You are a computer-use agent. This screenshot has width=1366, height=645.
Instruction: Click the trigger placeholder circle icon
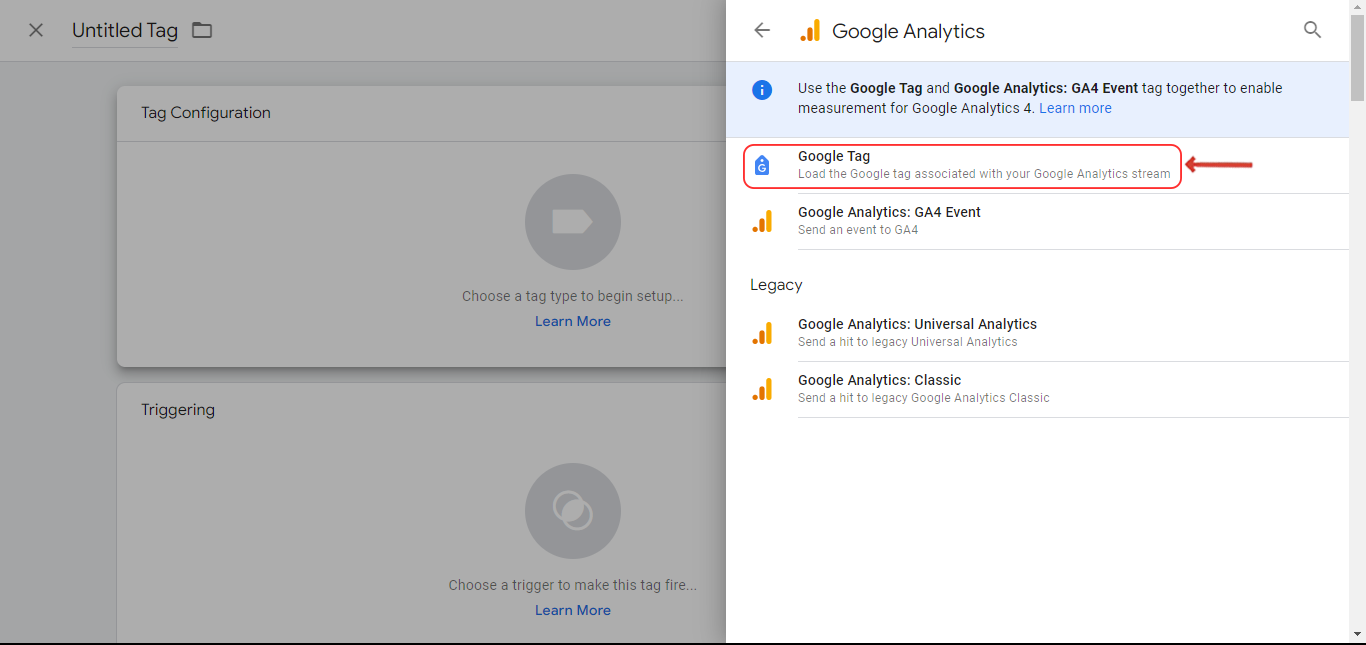pyautogui.click(x=573, y=511)
